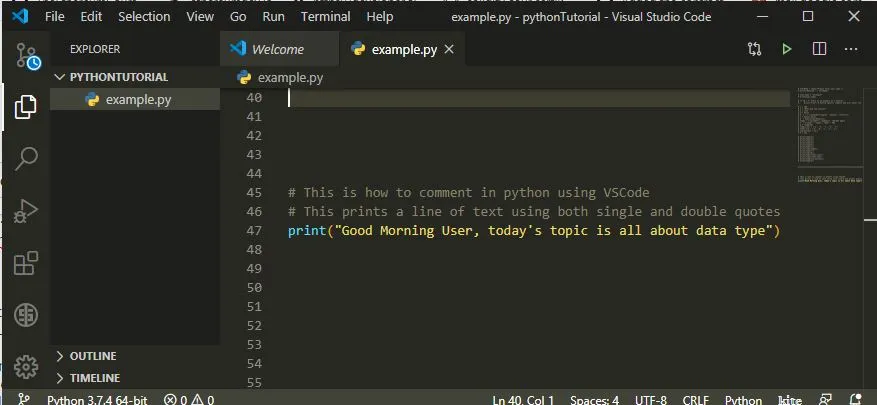This screenshot has height=405, width=877.
Task: Place cursor on line 47 print statement
Action: point(534,230)
